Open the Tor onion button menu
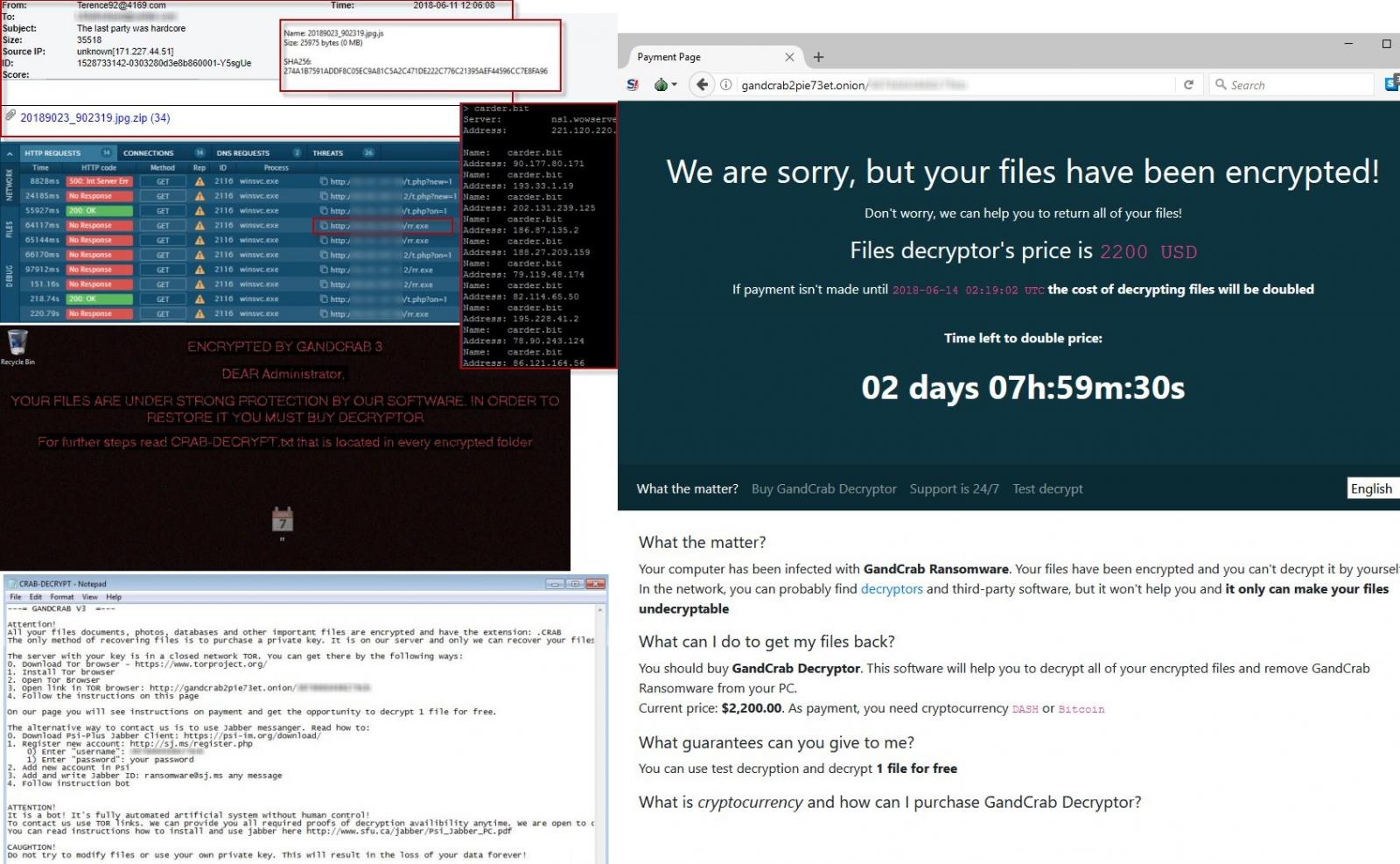This screenshot has height=864, width=1400. click(x=665, y=85)
